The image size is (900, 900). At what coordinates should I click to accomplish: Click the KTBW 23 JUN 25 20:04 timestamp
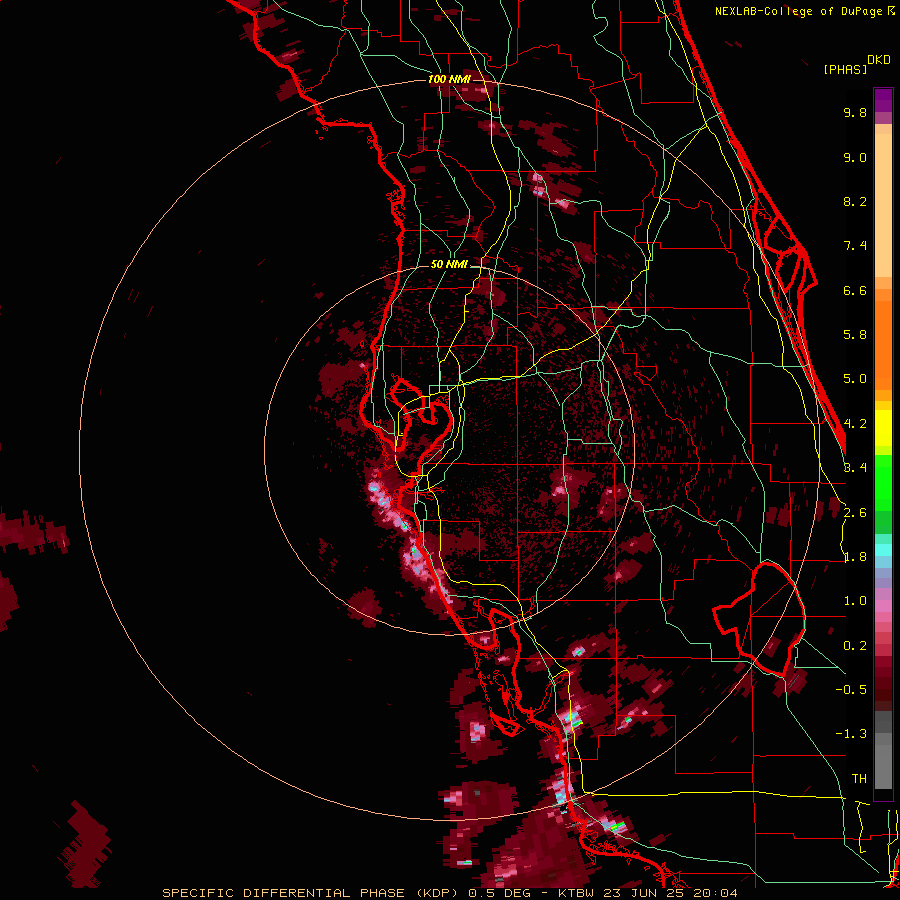(x=648, y=893)
